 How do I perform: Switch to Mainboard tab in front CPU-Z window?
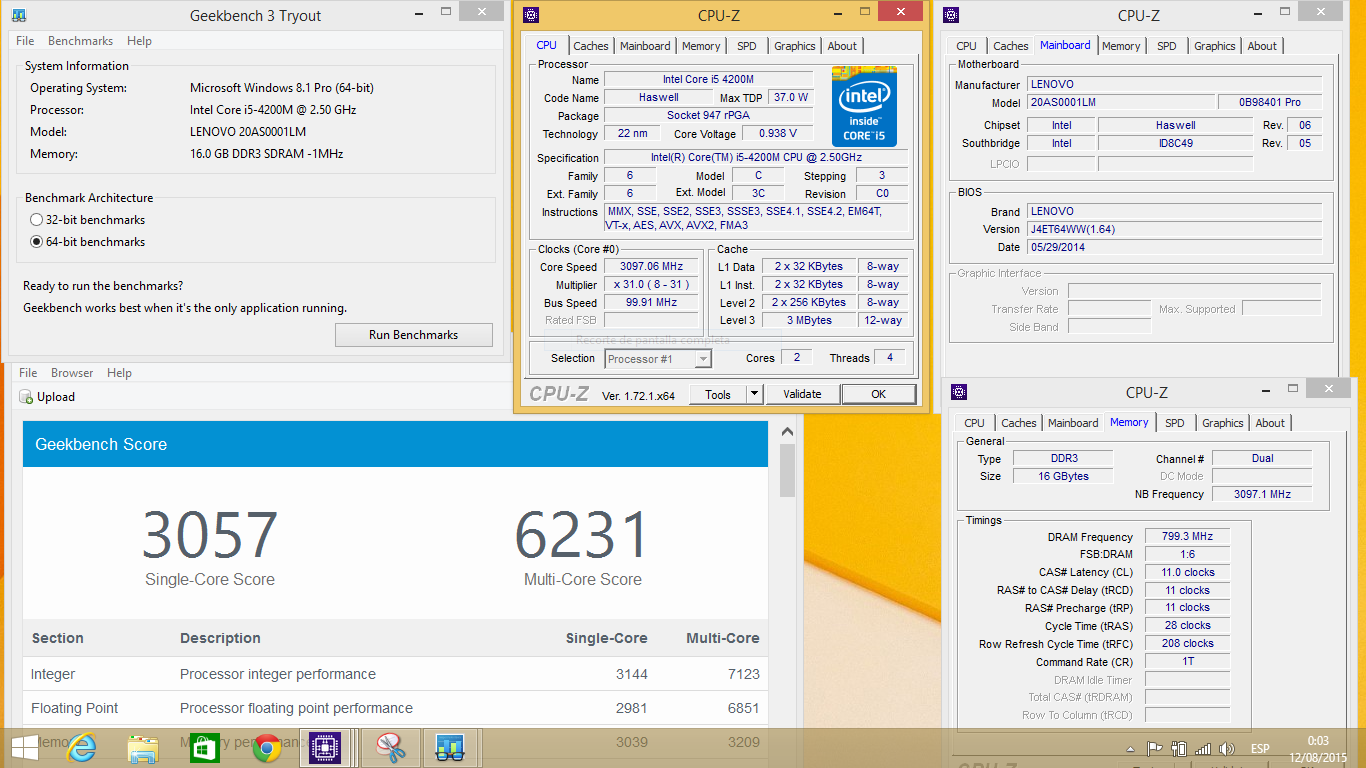pyautogui.click(x=645, y=46)
